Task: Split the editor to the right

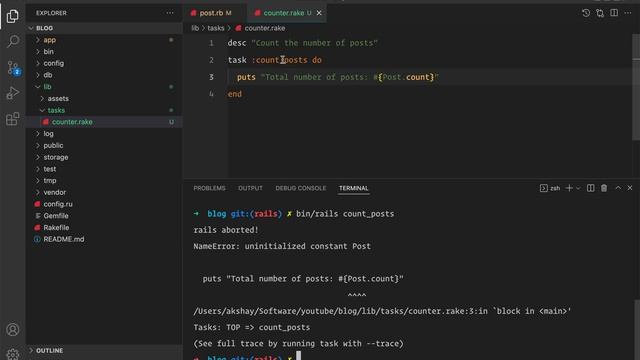Action: point(614,13)
